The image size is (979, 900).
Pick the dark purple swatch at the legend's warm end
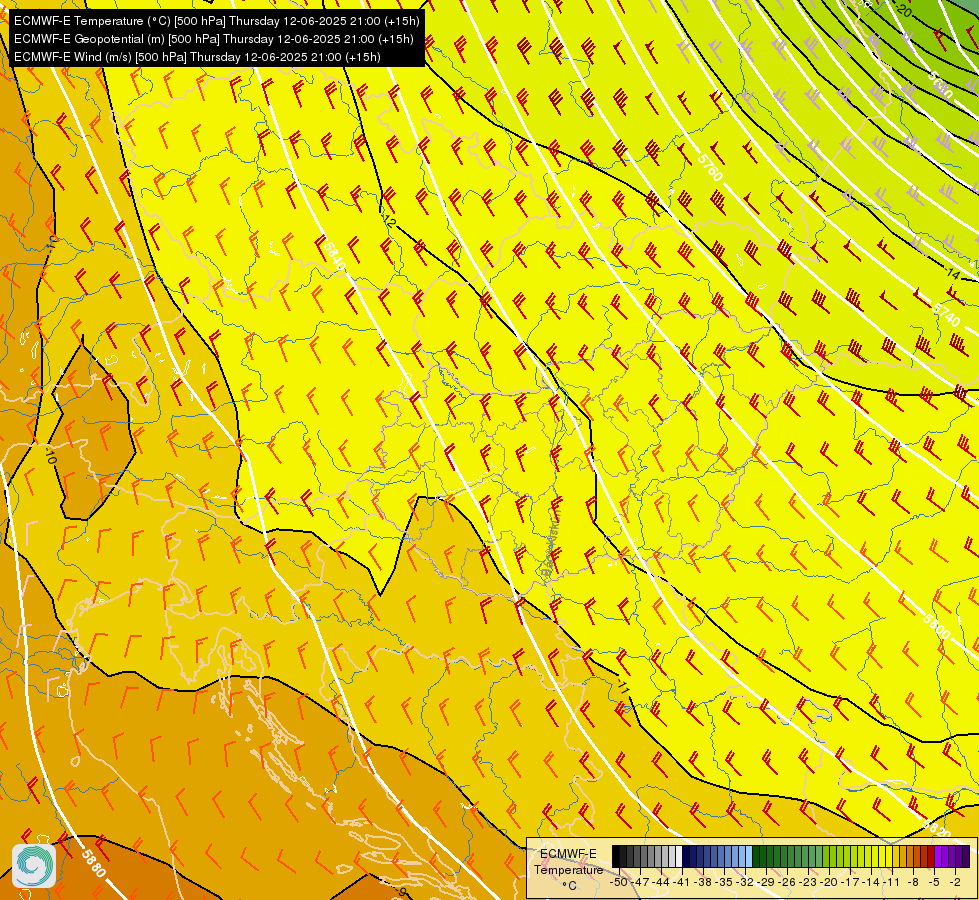point(966,856)
